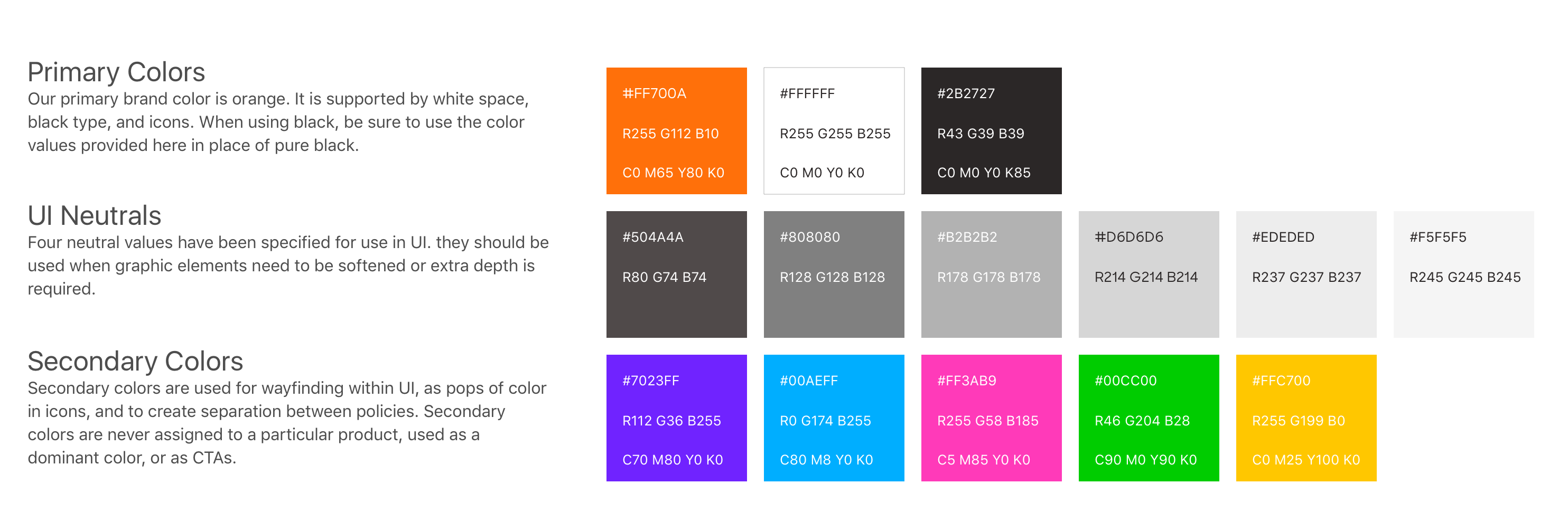
Task: Pick the dark #2B2727 swatch
Action: [991, 131]
